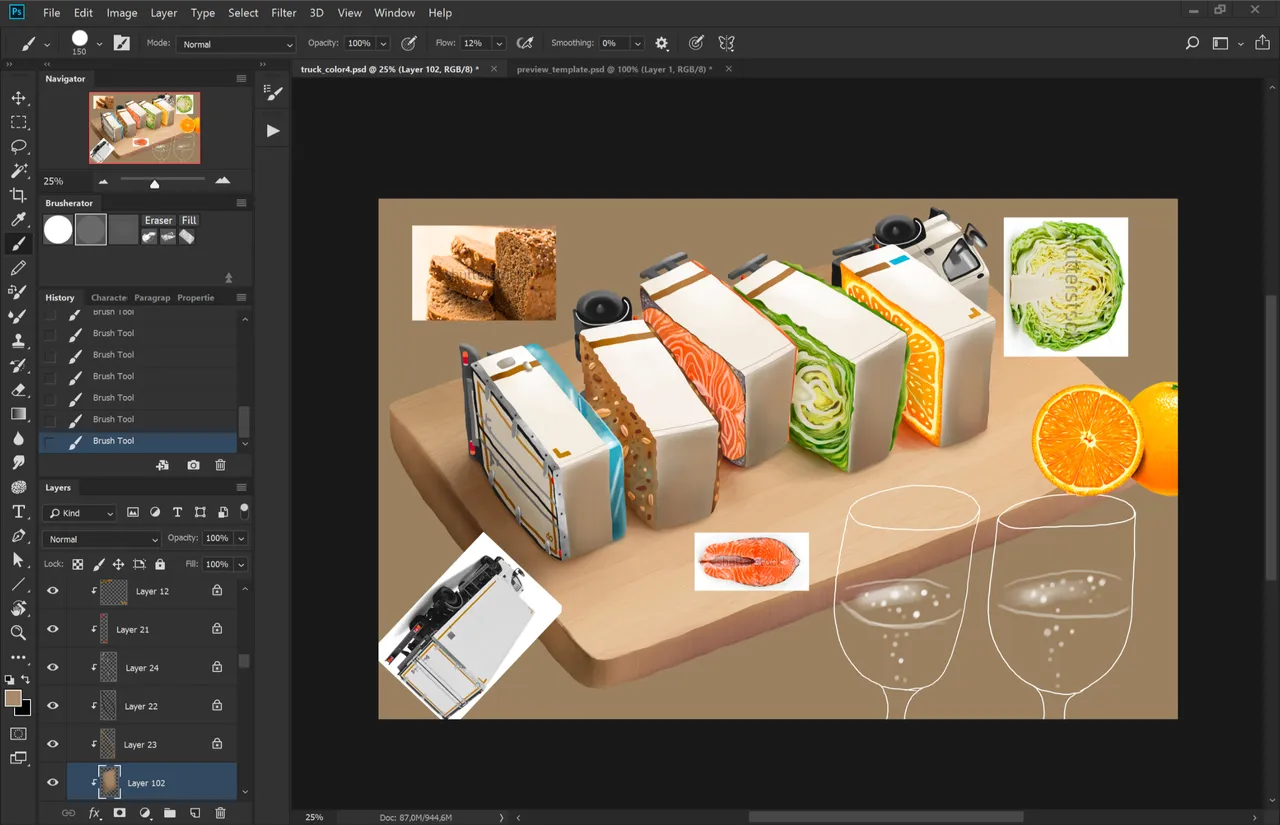The width and height of the screenshot is (1280, 825).
Task: Open layer blend mode Normal dropdown
Action: [101, 539]
